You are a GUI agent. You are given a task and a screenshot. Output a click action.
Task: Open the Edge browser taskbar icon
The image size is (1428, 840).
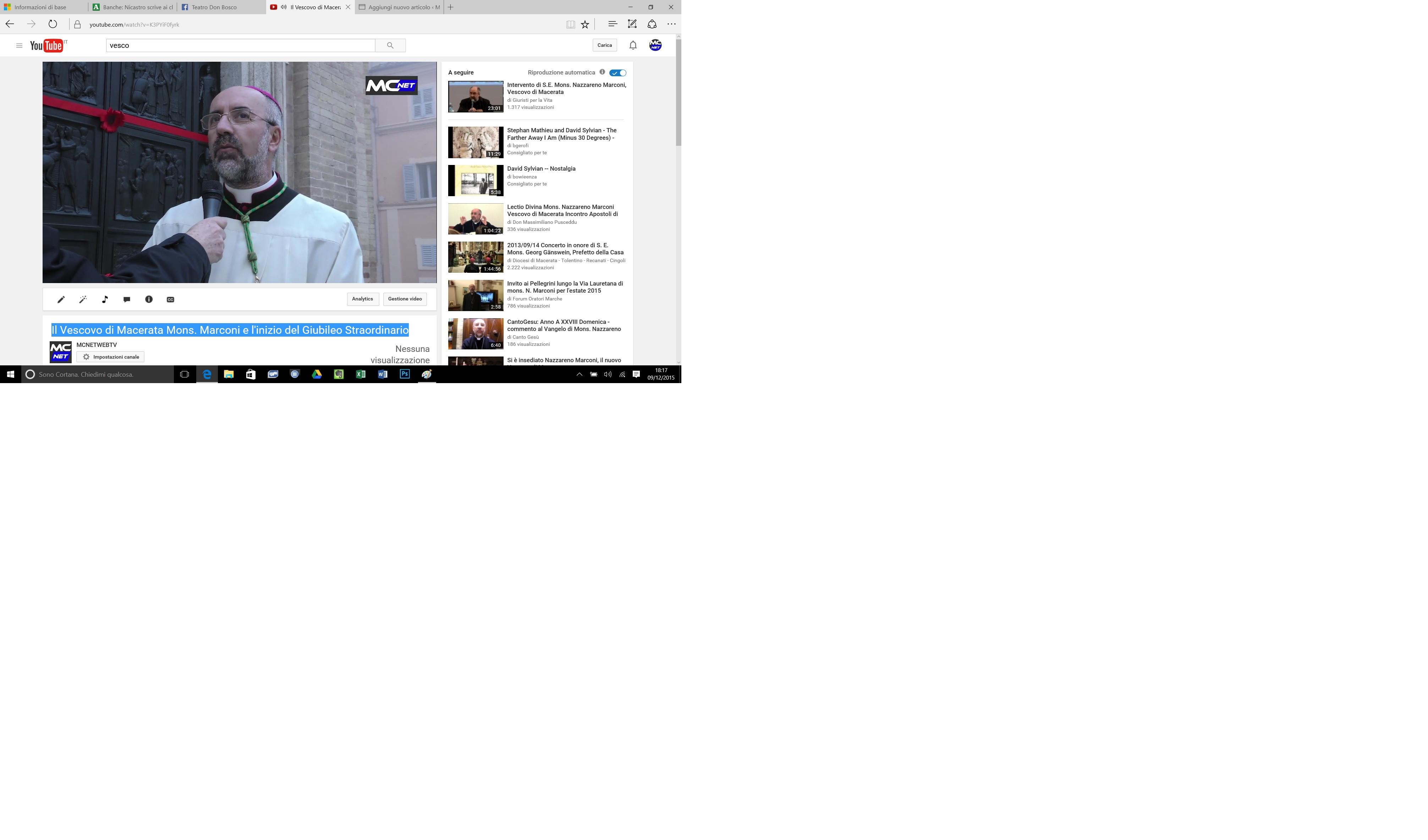[x=207, y=374]
